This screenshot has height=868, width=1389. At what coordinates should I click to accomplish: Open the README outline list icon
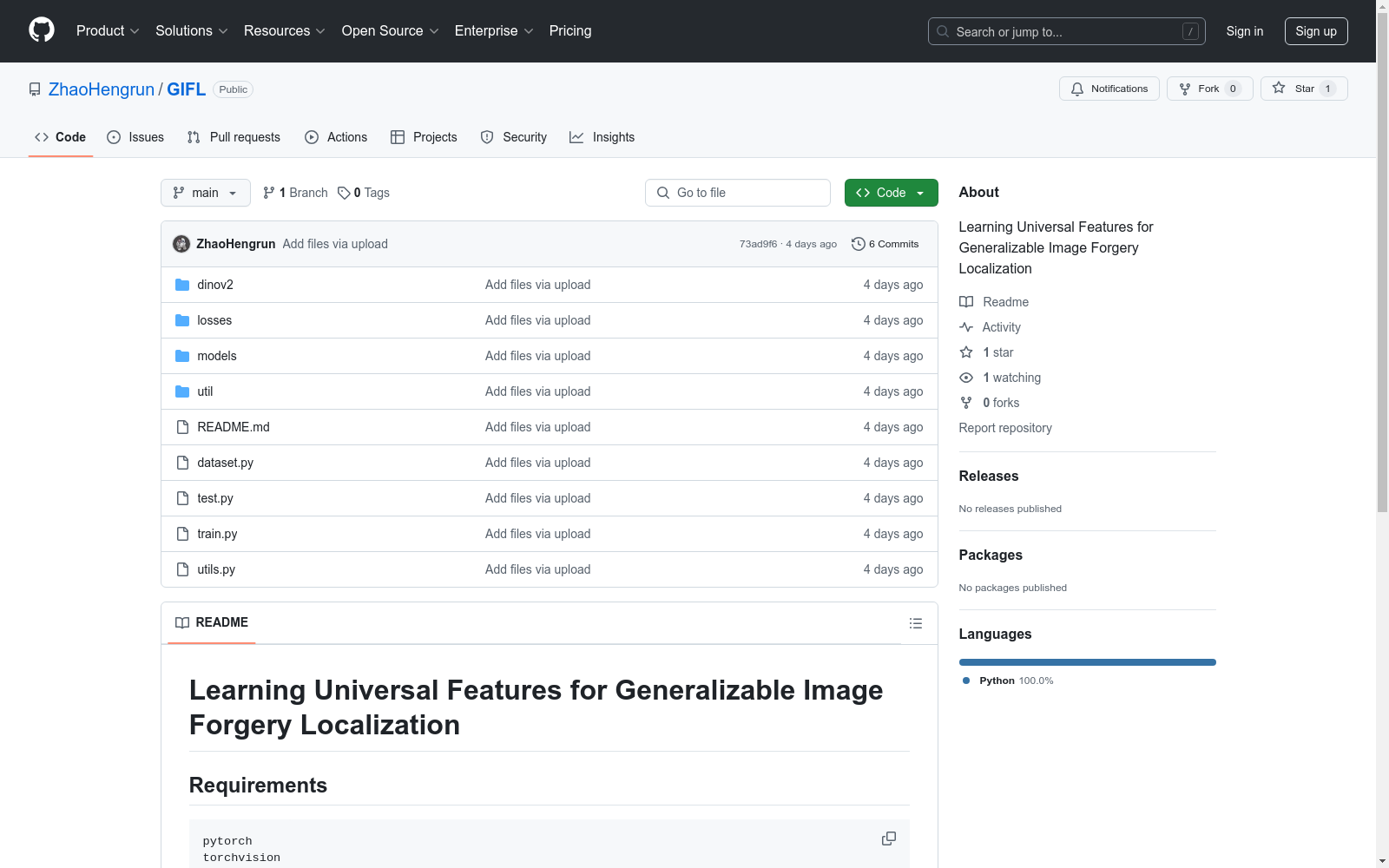(x=915, y=623)
